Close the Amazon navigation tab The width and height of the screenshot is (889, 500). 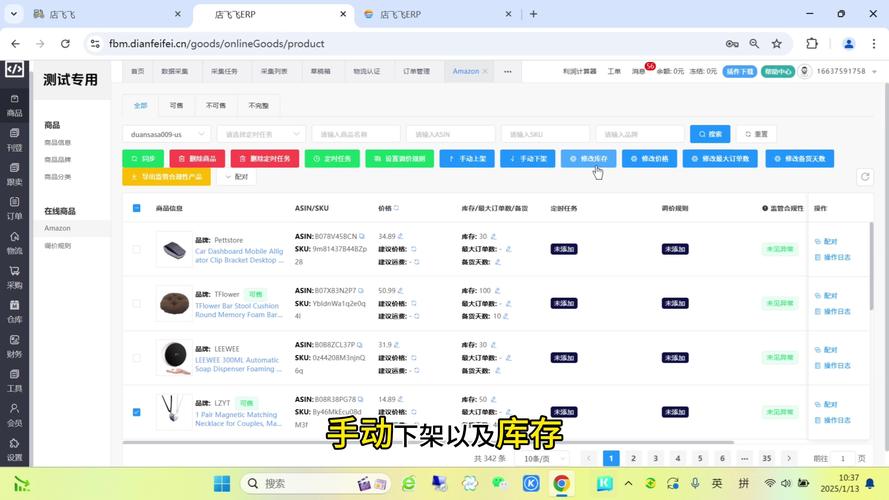pos(485,71)
